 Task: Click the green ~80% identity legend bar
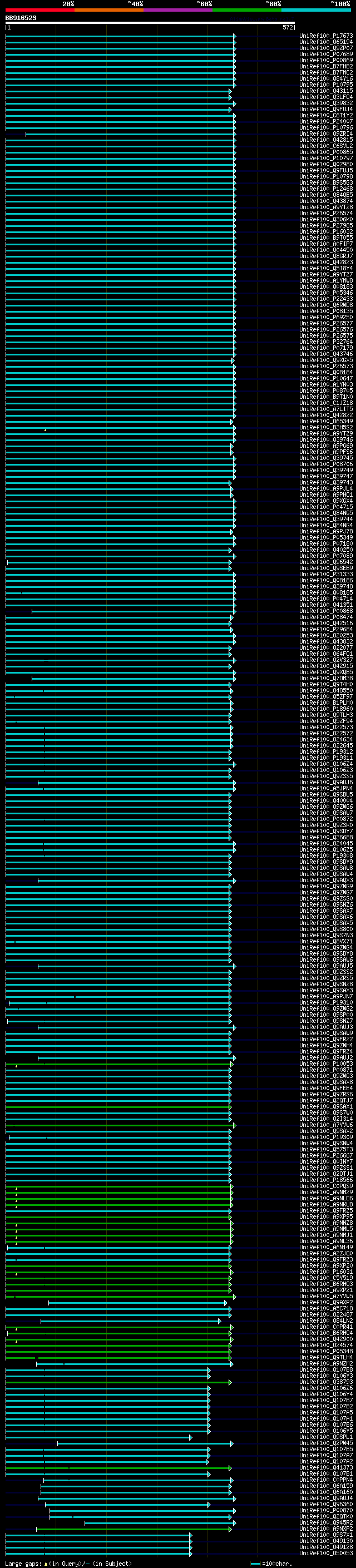coord(247,10)
